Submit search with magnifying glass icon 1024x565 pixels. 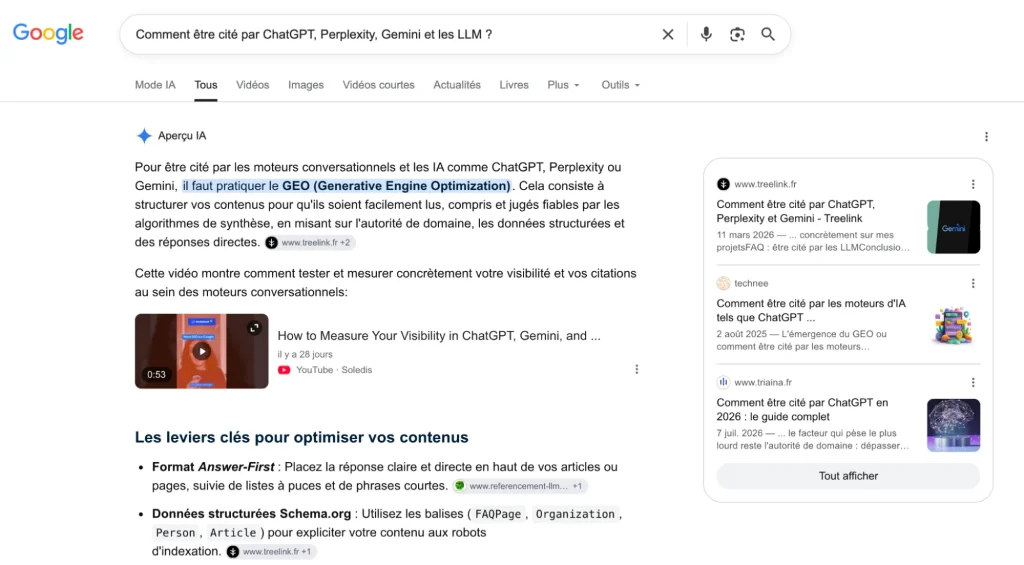click(x=768, y=34)
